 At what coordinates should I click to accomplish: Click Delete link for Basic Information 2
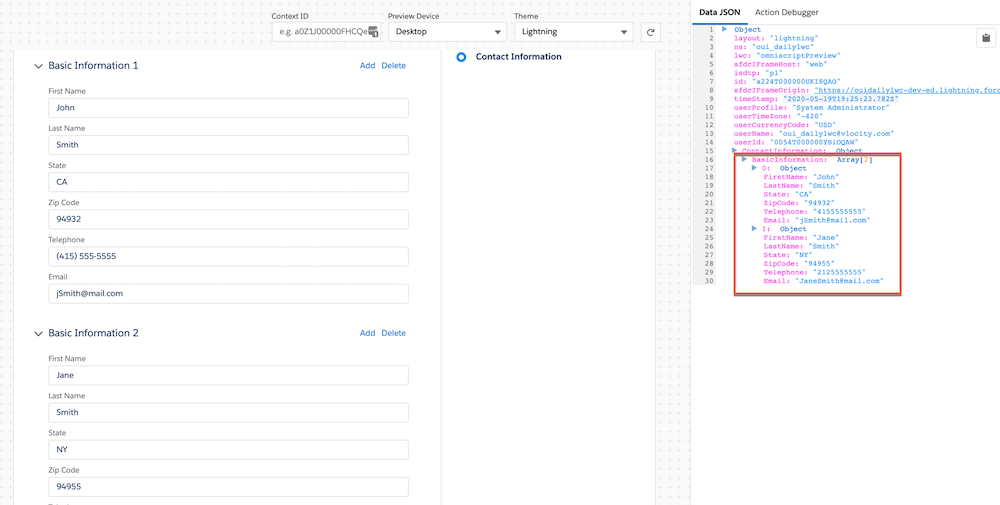(393, 333)
